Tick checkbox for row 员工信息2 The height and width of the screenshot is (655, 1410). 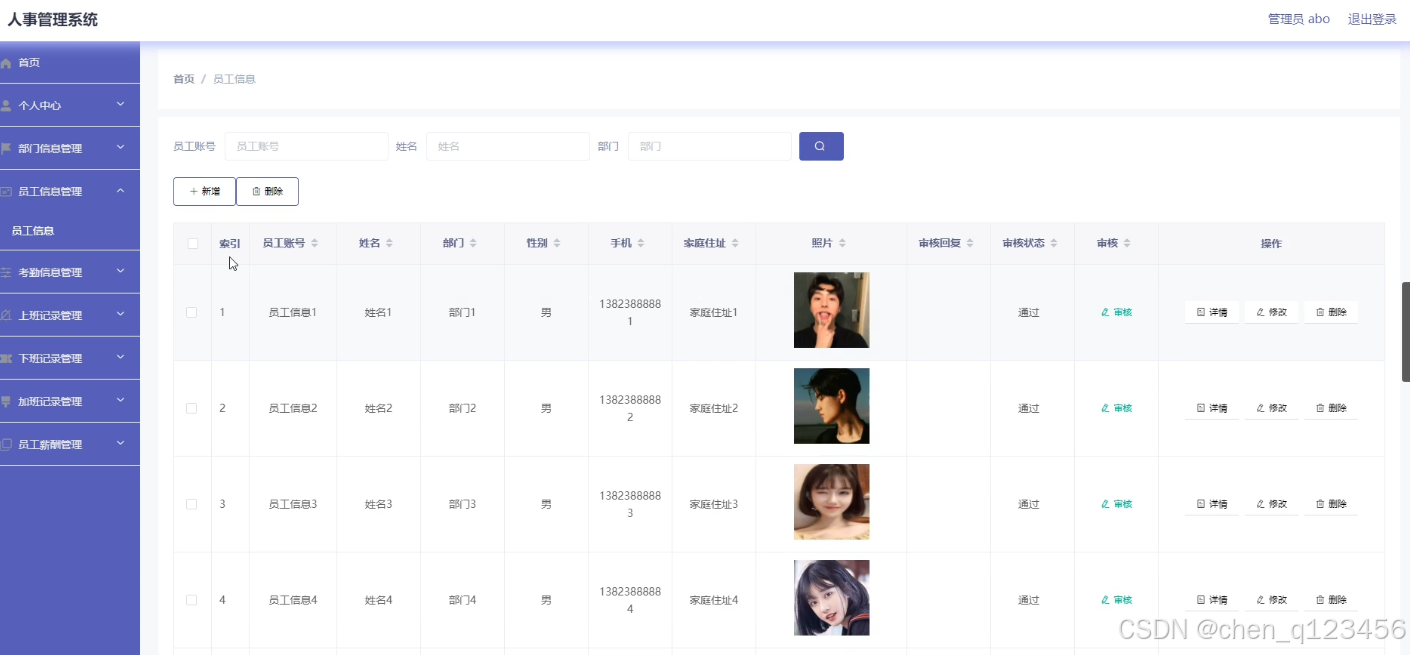[x=192, y=408]
